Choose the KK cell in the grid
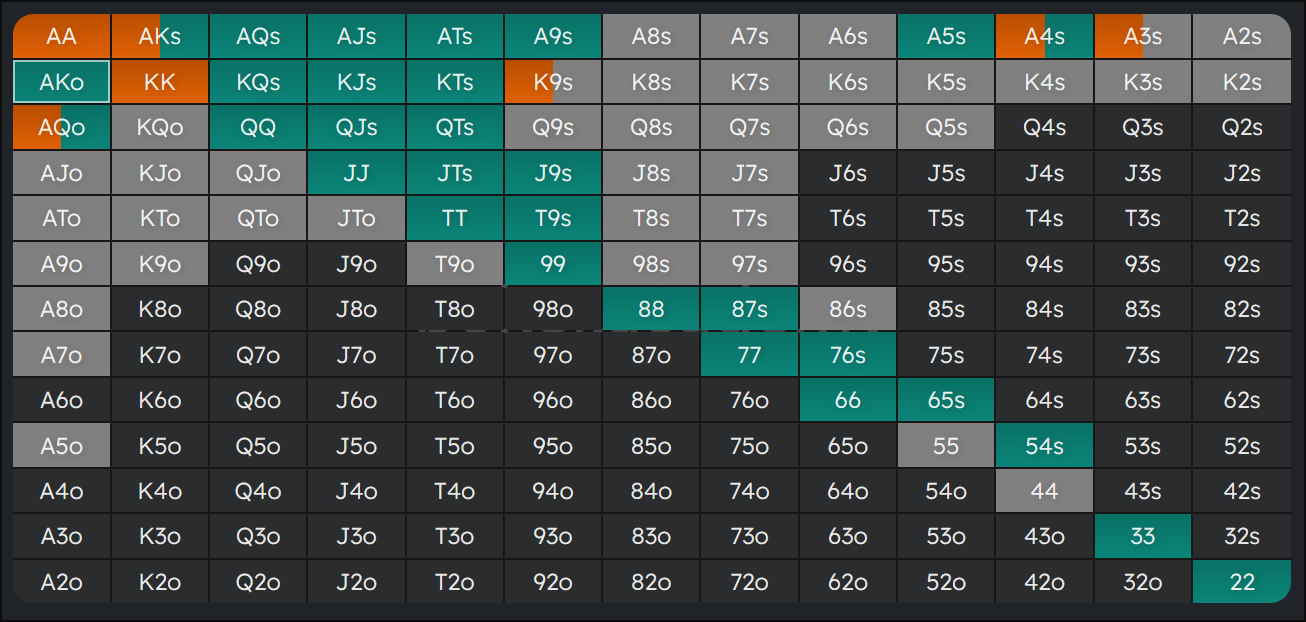This screenshot has height=622, width=1306. click(160, 82)
